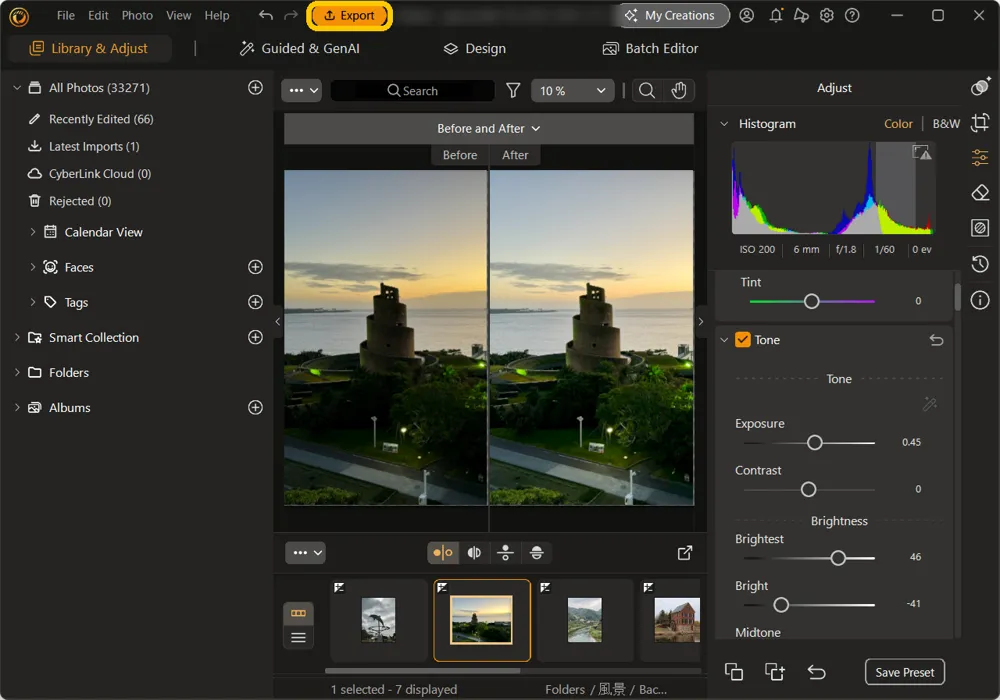Switch to Guided & GenAI tab
The width and height of the screenshot is (1000, 700).
[299, 48]
